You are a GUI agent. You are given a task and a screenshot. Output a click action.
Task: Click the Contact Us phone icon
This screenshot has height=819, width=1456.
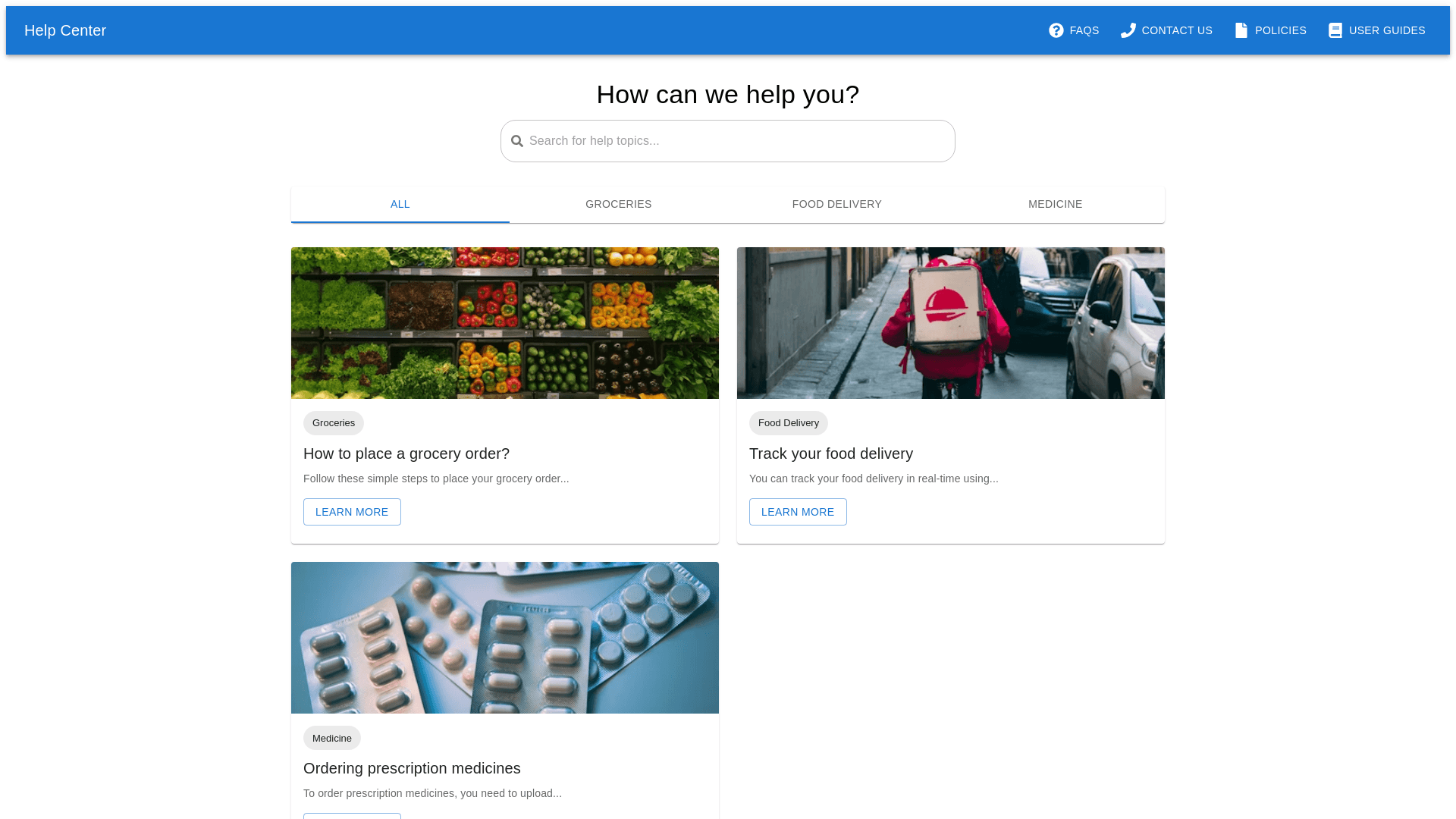[1128, 30]
